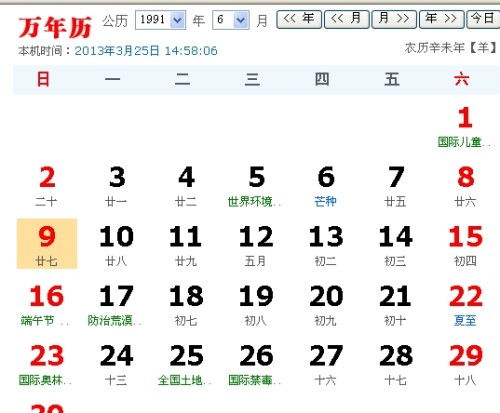Select date 7 with lunar 廿五
Image resolution: width=500 pixels, height=413 pixels.
tap(395, 186)
